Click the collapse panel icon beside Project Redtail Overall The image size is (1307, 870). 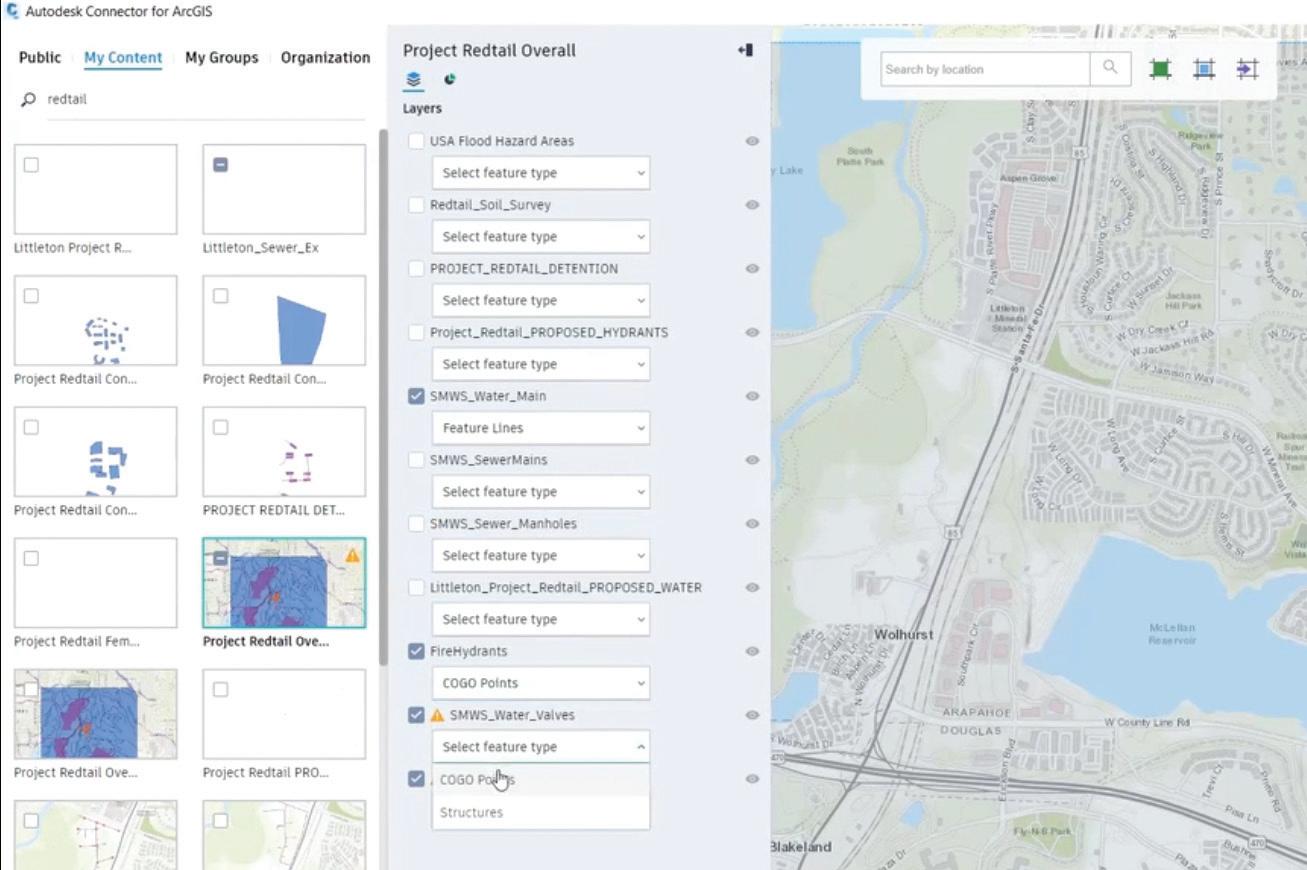745,50
